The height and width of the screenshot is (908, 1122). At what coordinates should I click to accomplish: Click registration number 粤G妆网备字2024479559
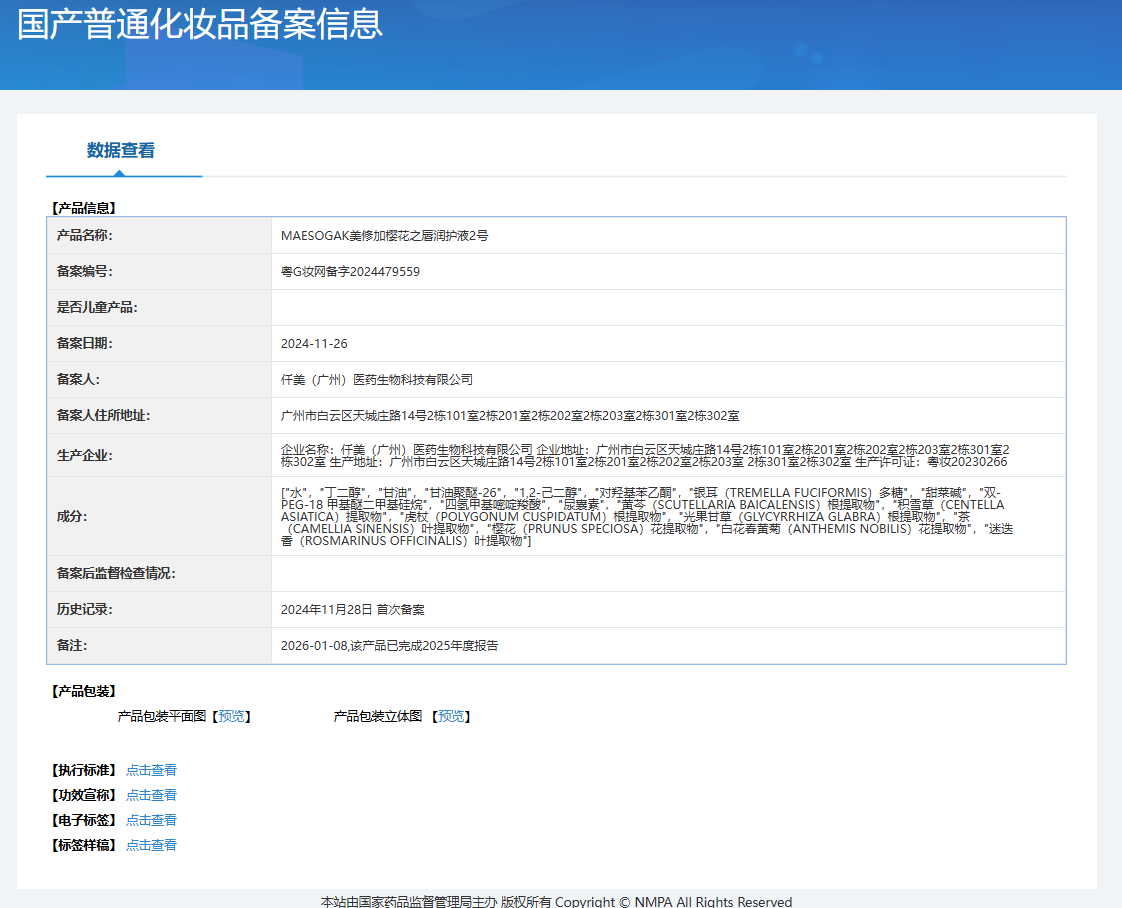[x=350, y=271]
